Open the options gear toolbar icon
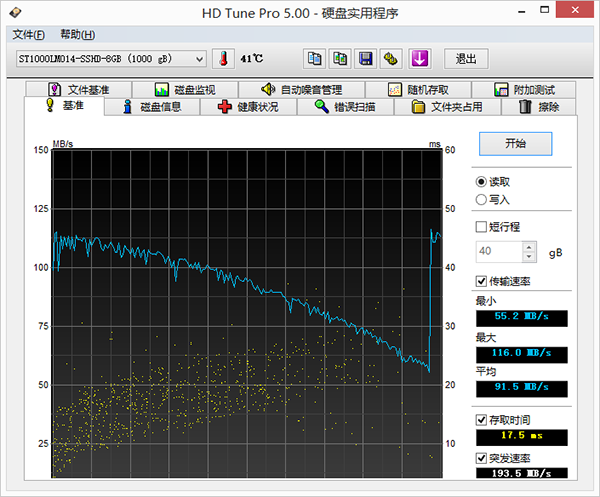 391,59
